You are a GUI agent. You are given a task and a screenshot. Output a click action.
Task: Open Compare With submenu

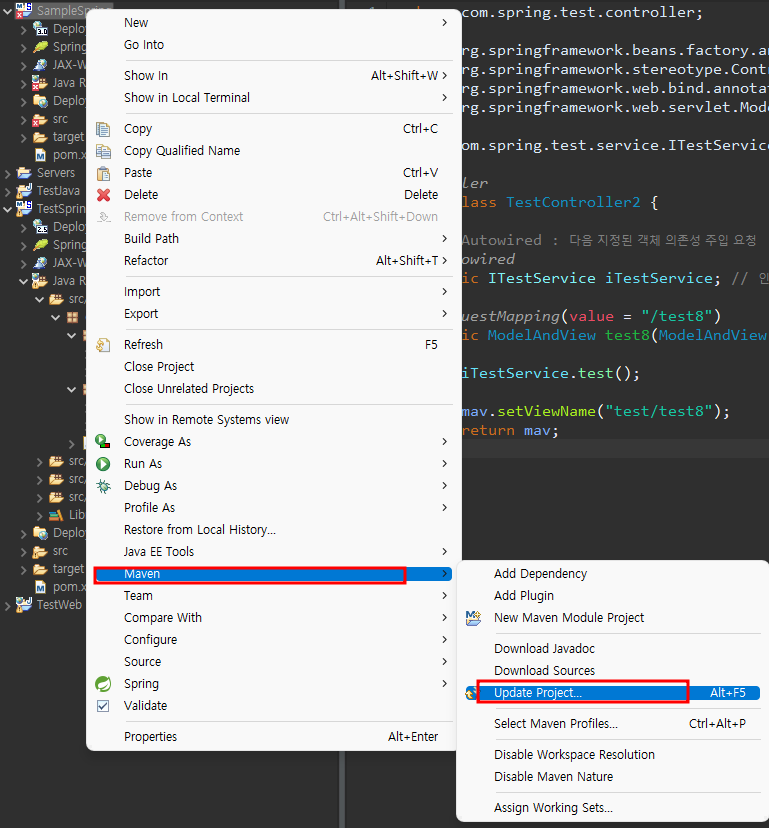274,618
